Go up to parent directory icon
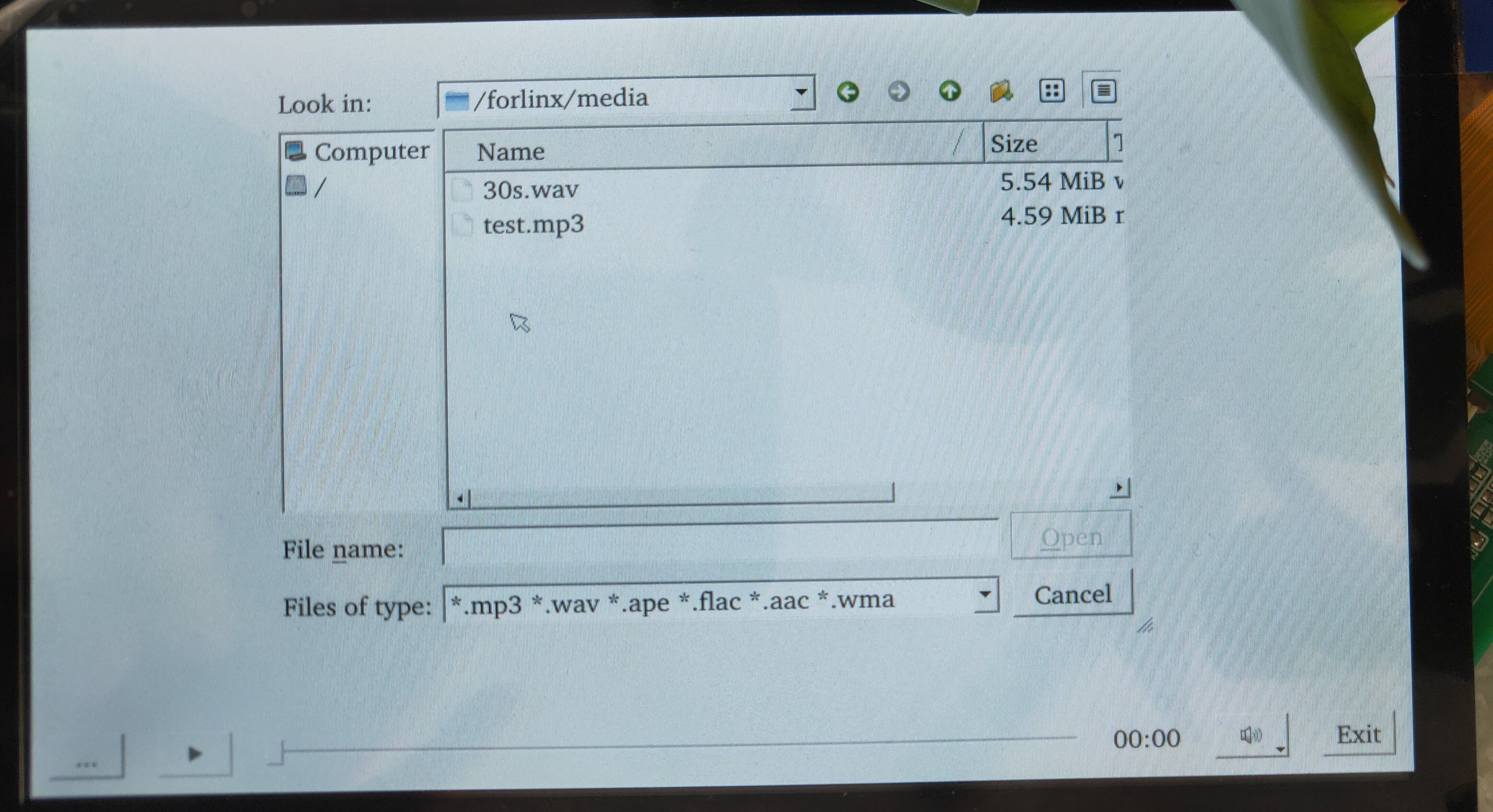This screenshot has height=812, width=1493. tap(949, 91)
